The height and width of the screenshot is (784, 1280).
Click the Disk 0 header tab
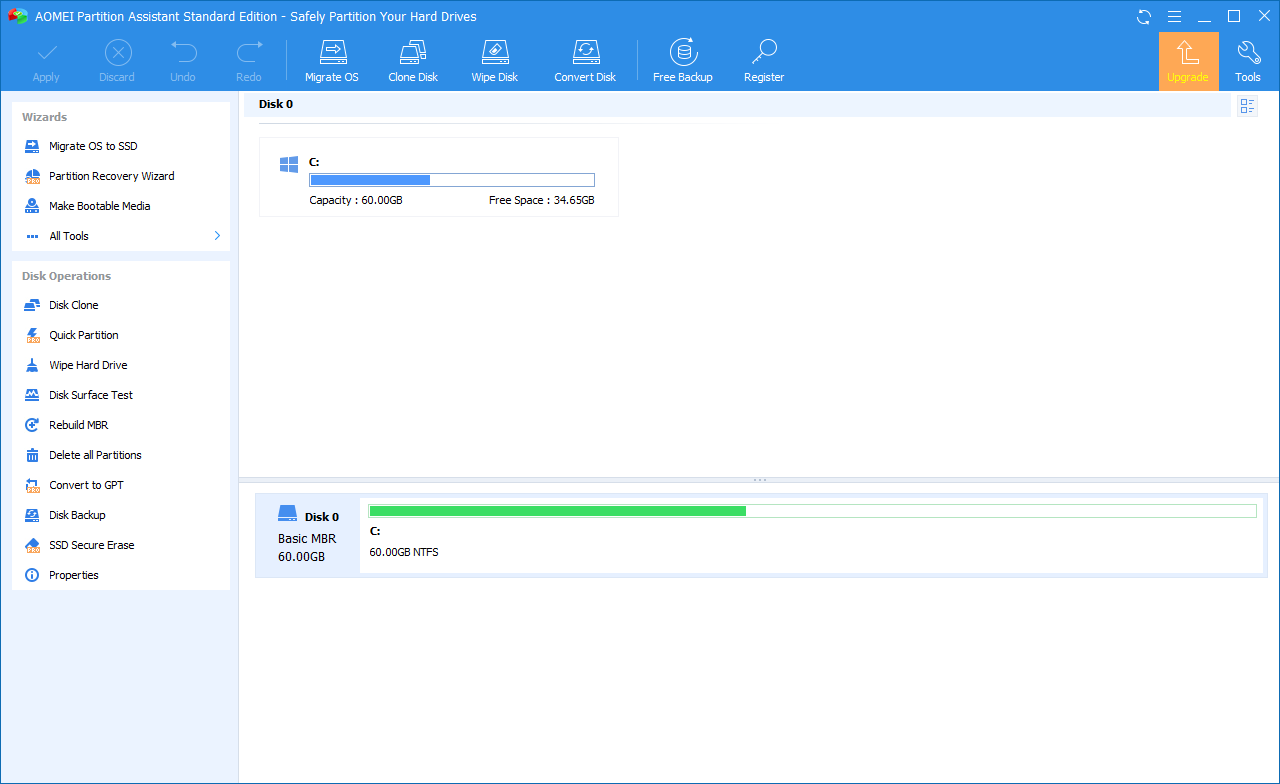coord(276,104)
